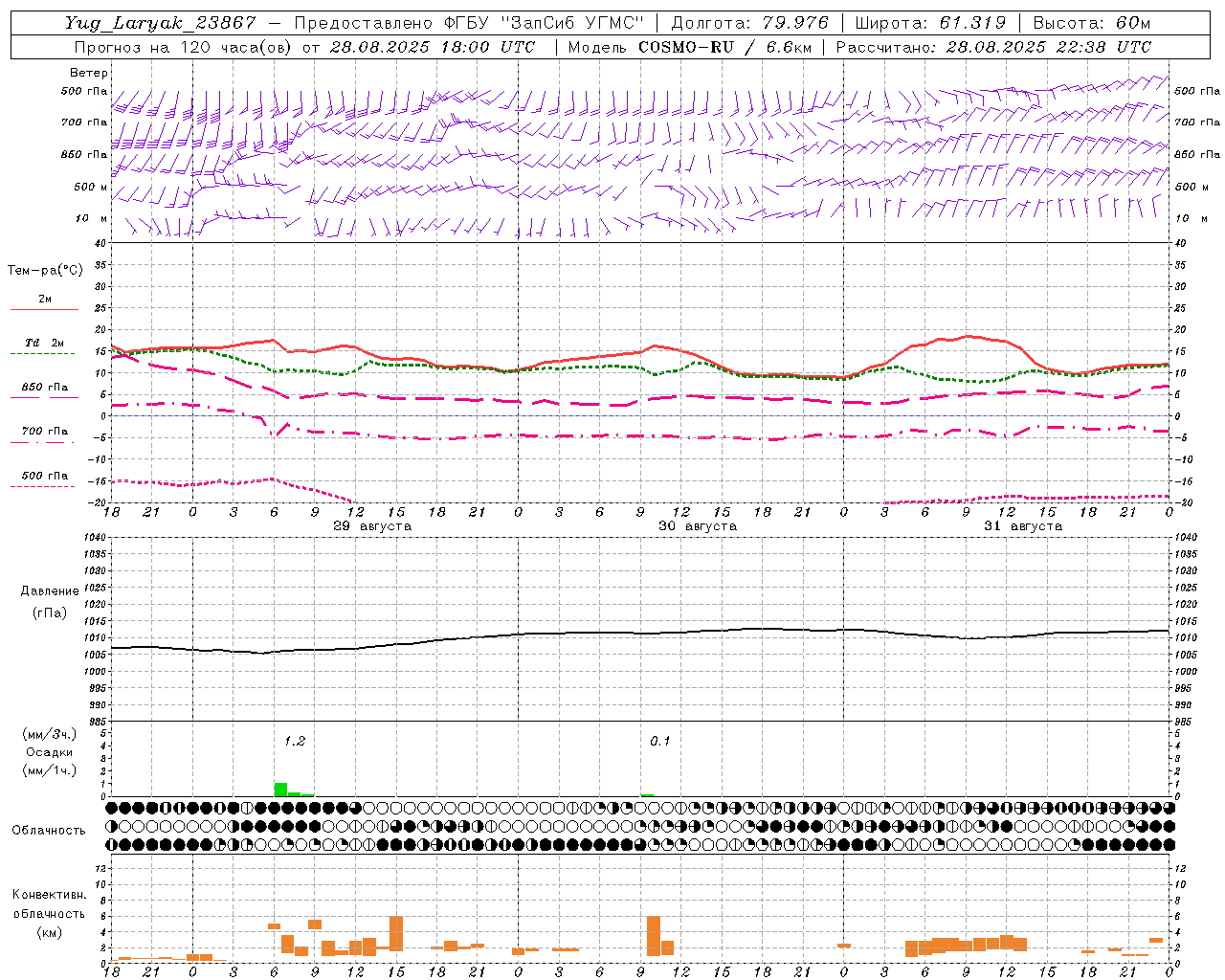Click the 0.1 precipitation total value
1225x980 pixels.
(660, 741)
